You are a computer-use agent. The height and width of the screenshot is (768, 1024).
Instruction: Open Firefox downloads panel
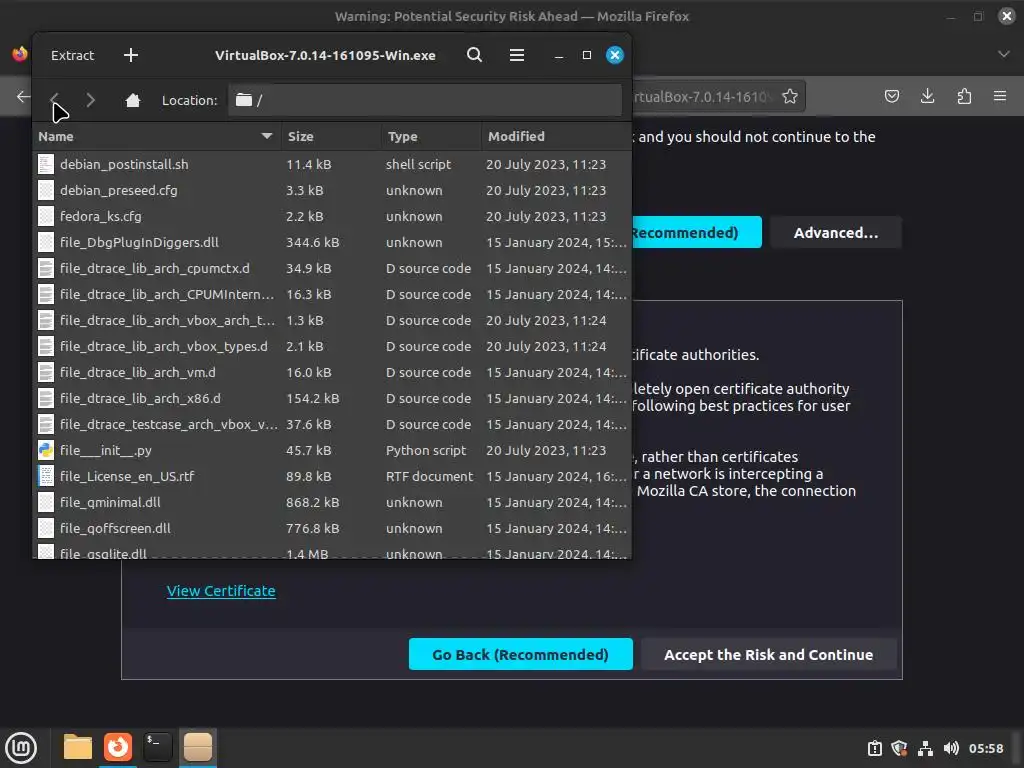[927, 97]
